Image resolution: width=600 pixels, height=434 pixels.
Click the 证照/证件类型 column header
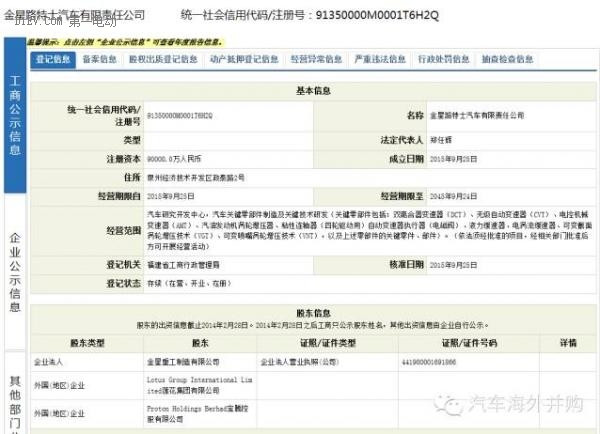point(328,343)
